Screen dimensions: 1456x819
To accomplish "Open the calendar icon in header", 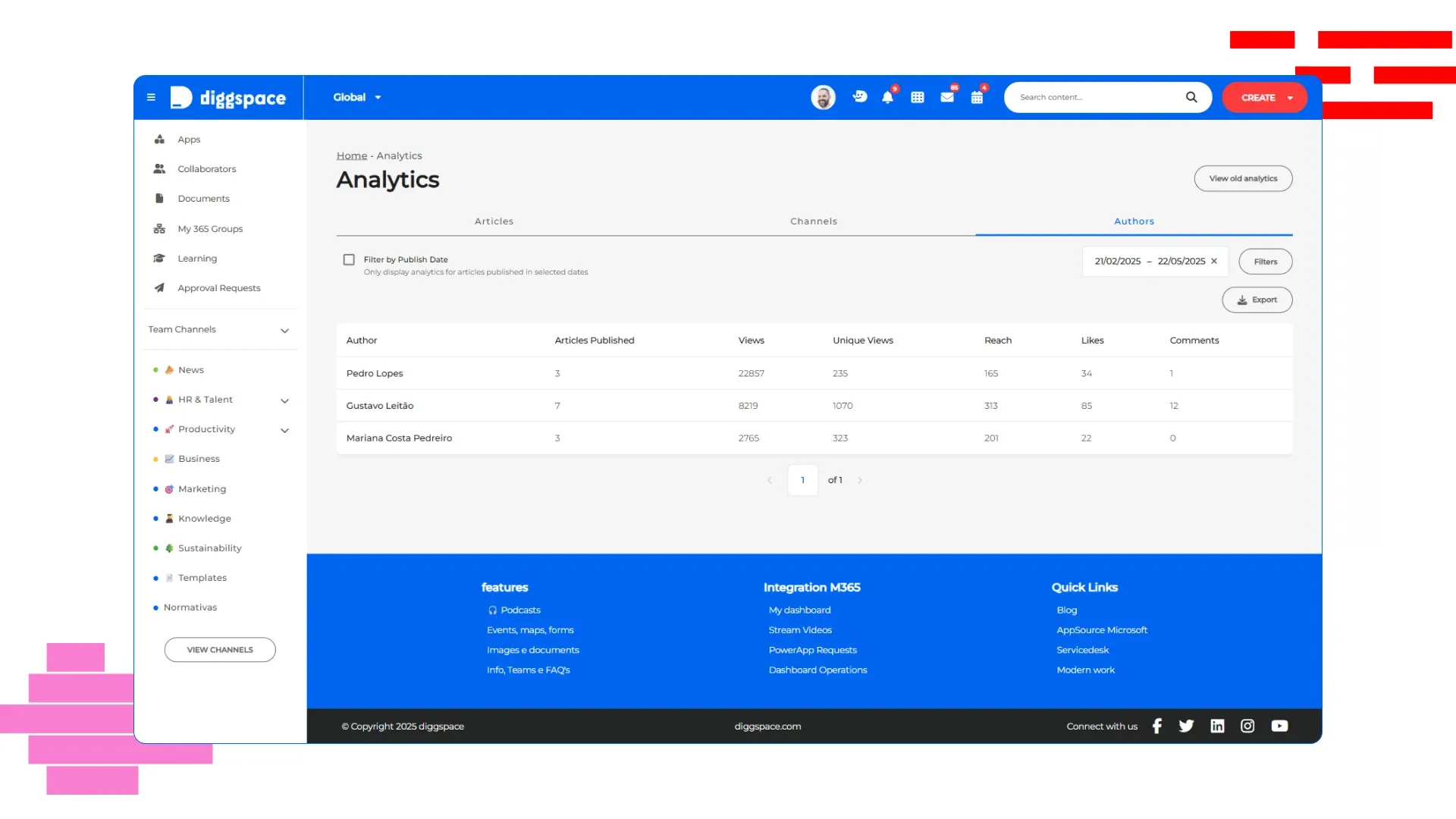I will tap(977, 97).
